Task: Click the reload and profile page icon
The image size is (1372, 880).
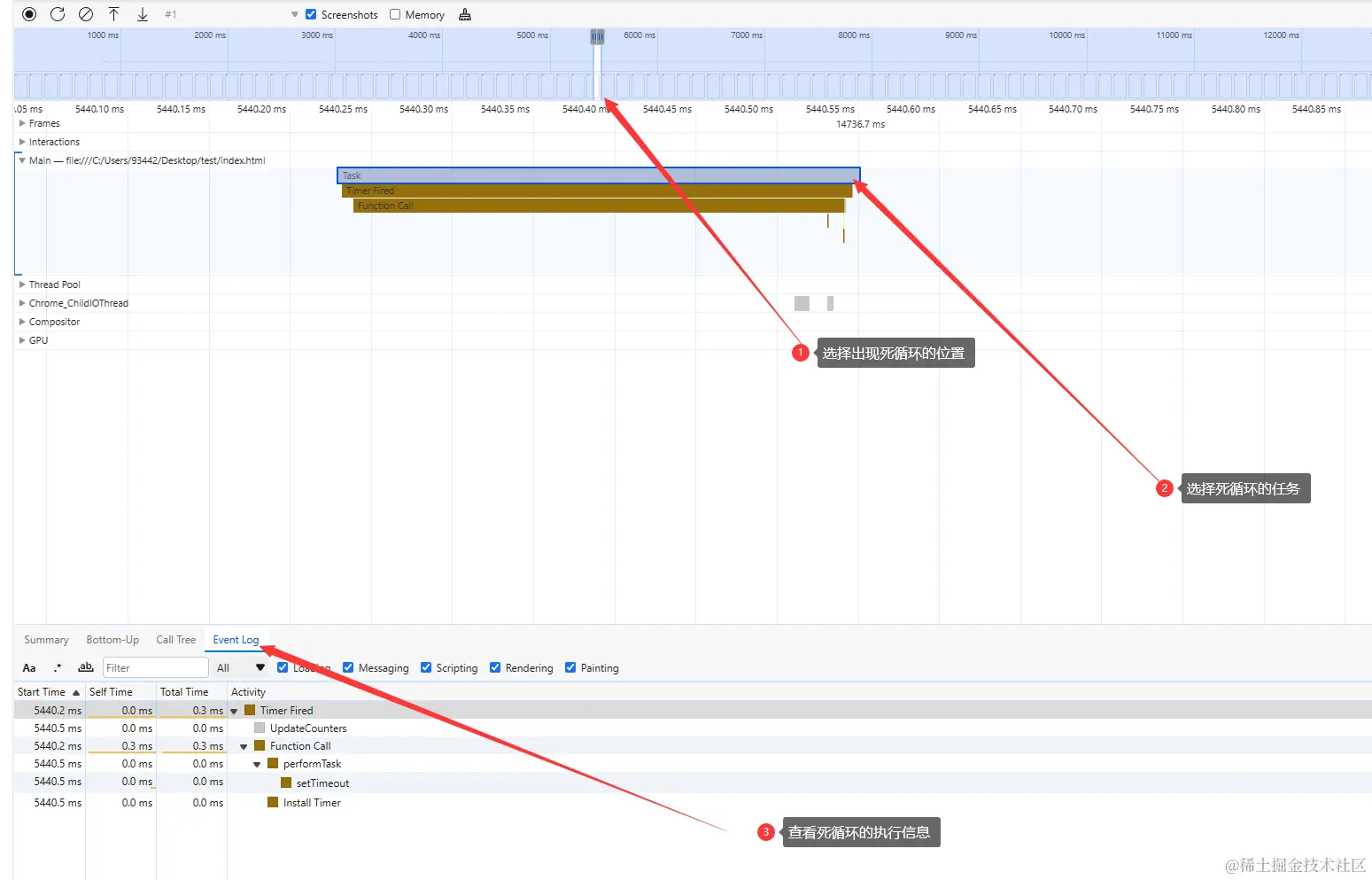Action: click(58, 14)
